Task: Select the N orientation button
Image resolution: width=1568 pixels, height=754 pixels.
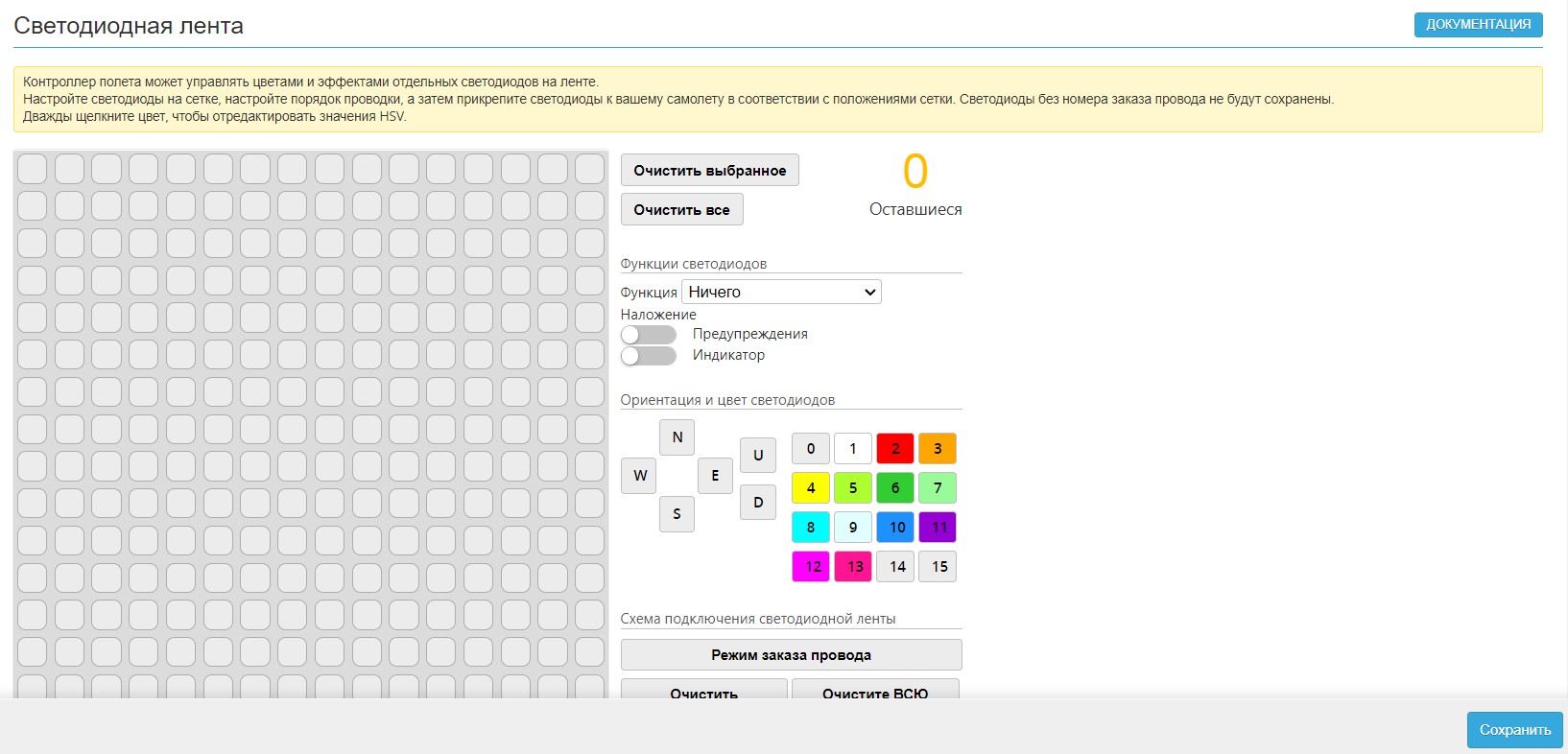Action: pos(677,437)
